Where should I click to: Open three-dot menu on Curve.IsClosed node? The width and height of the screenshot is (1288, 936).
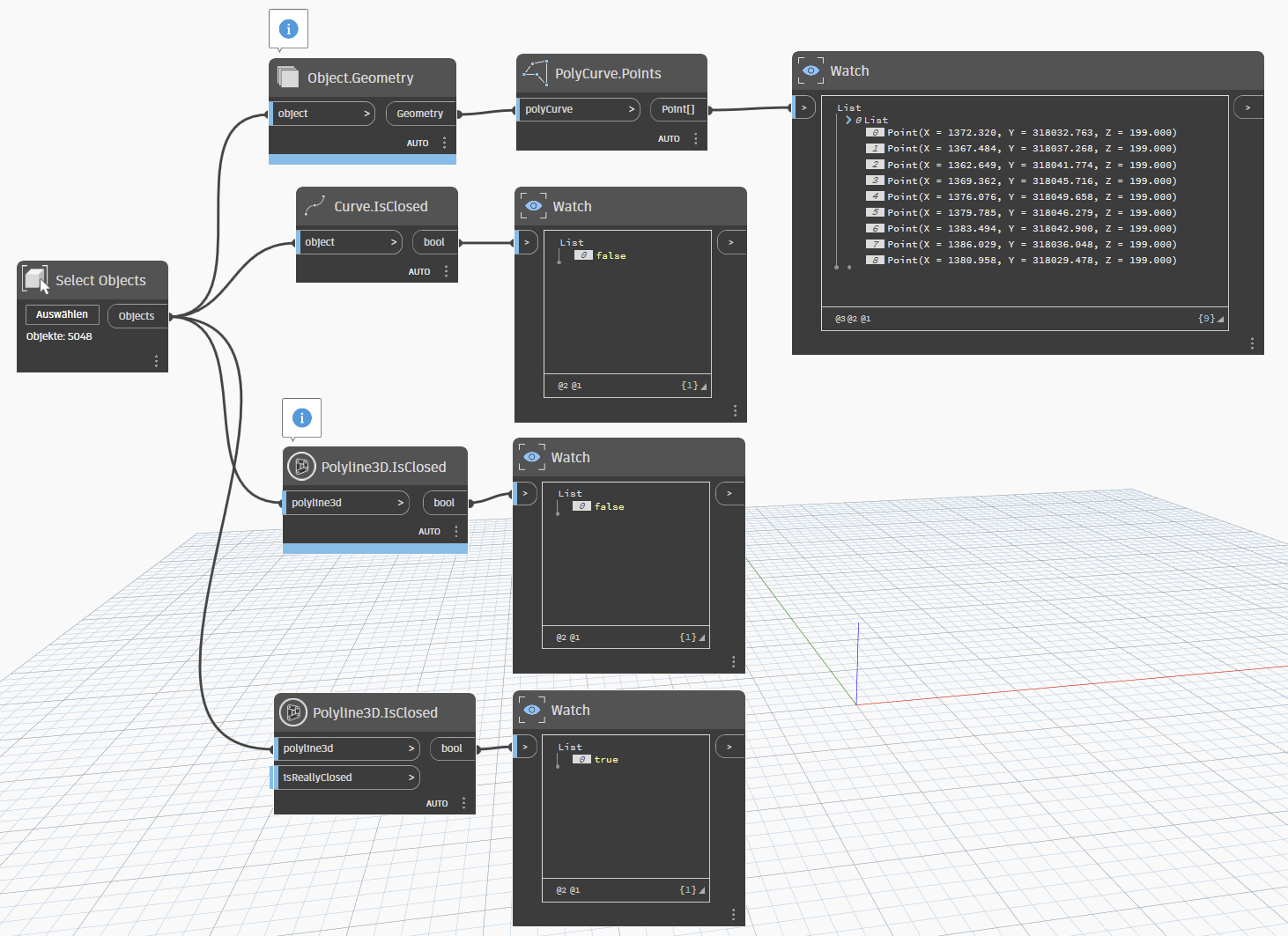coord(446,271)
